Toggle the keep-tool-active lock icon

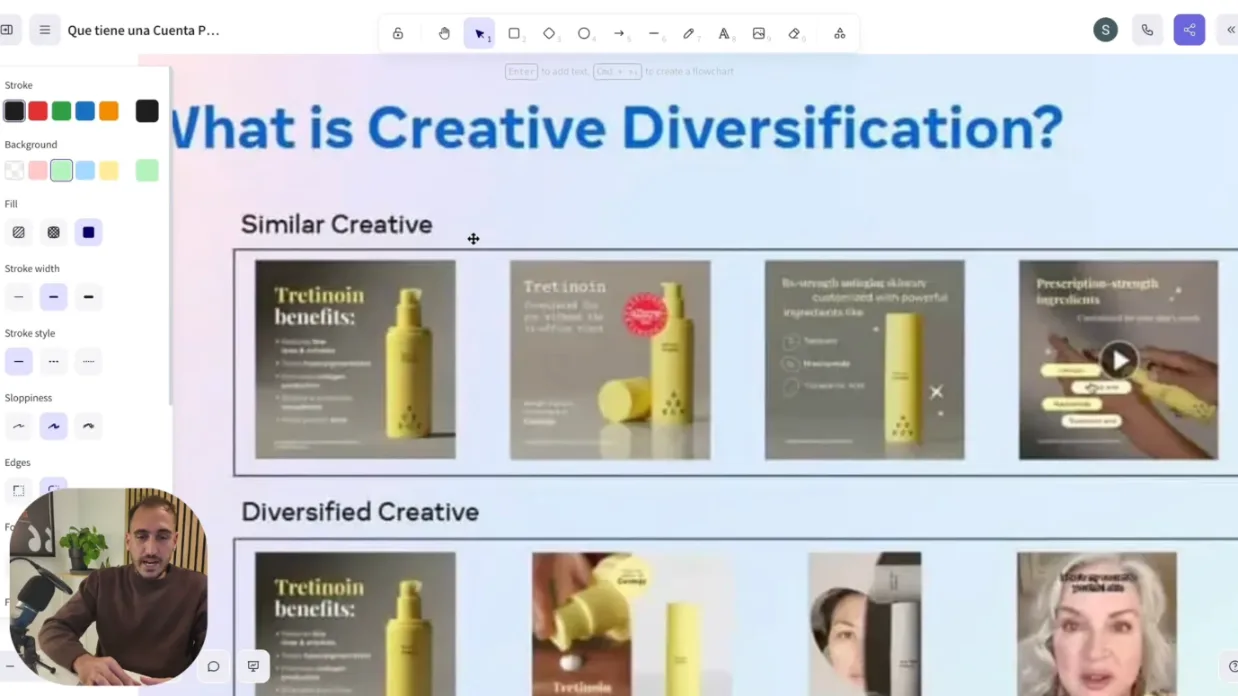398,33
